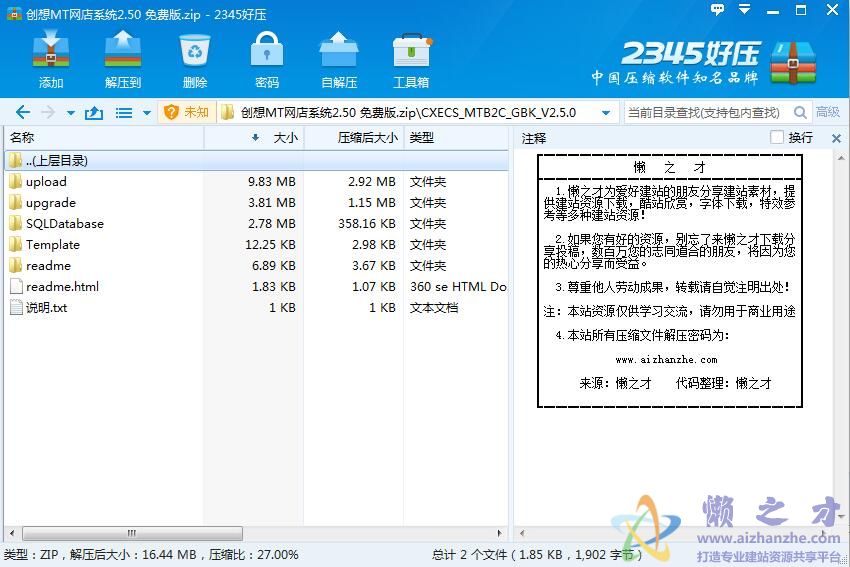
Task: Click the magnifier search icon
Action: (800, 112)
